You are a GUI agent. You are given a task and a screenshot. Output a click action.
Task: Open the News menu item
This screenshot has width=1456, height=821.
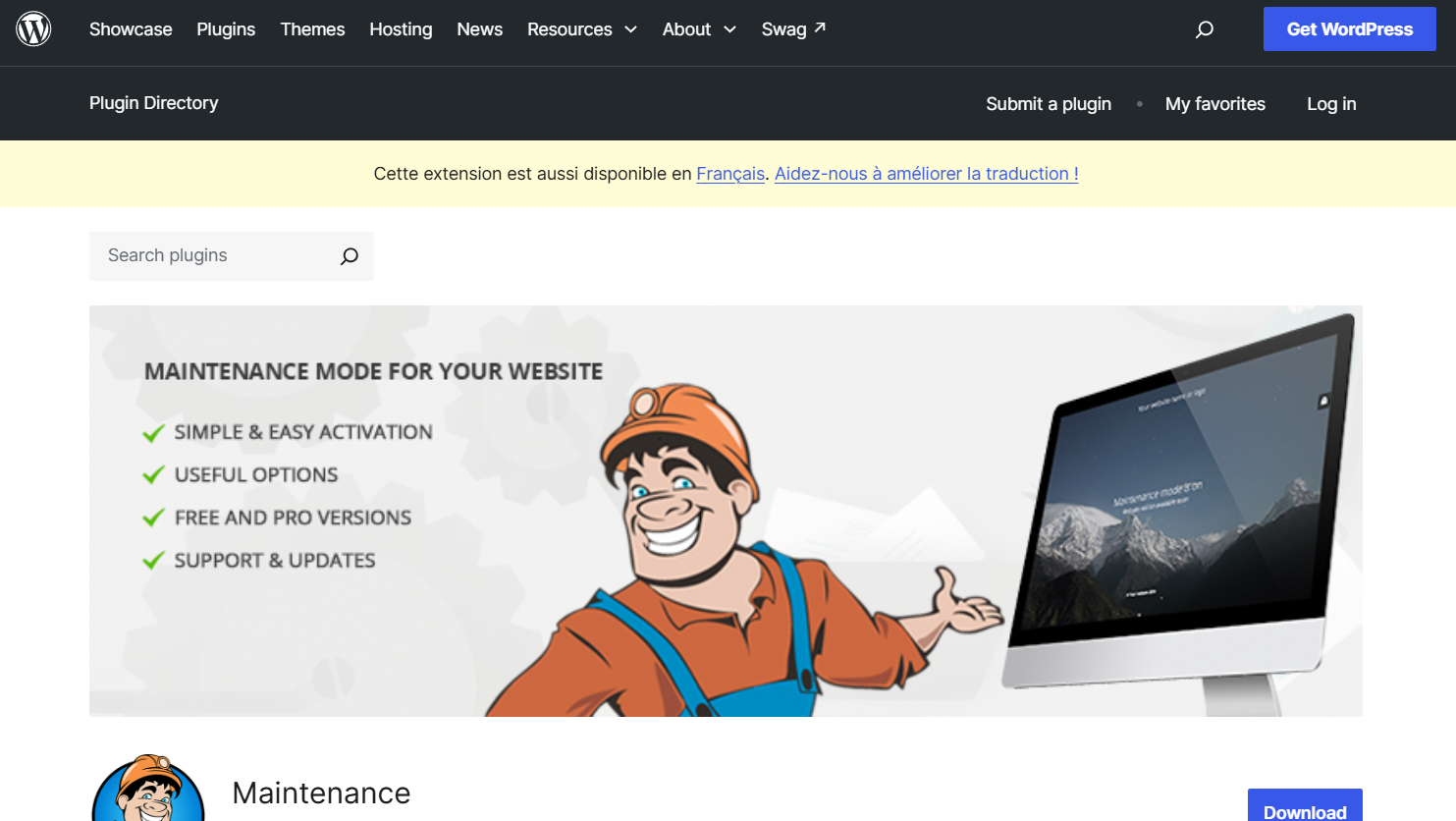tap(479, 29)
